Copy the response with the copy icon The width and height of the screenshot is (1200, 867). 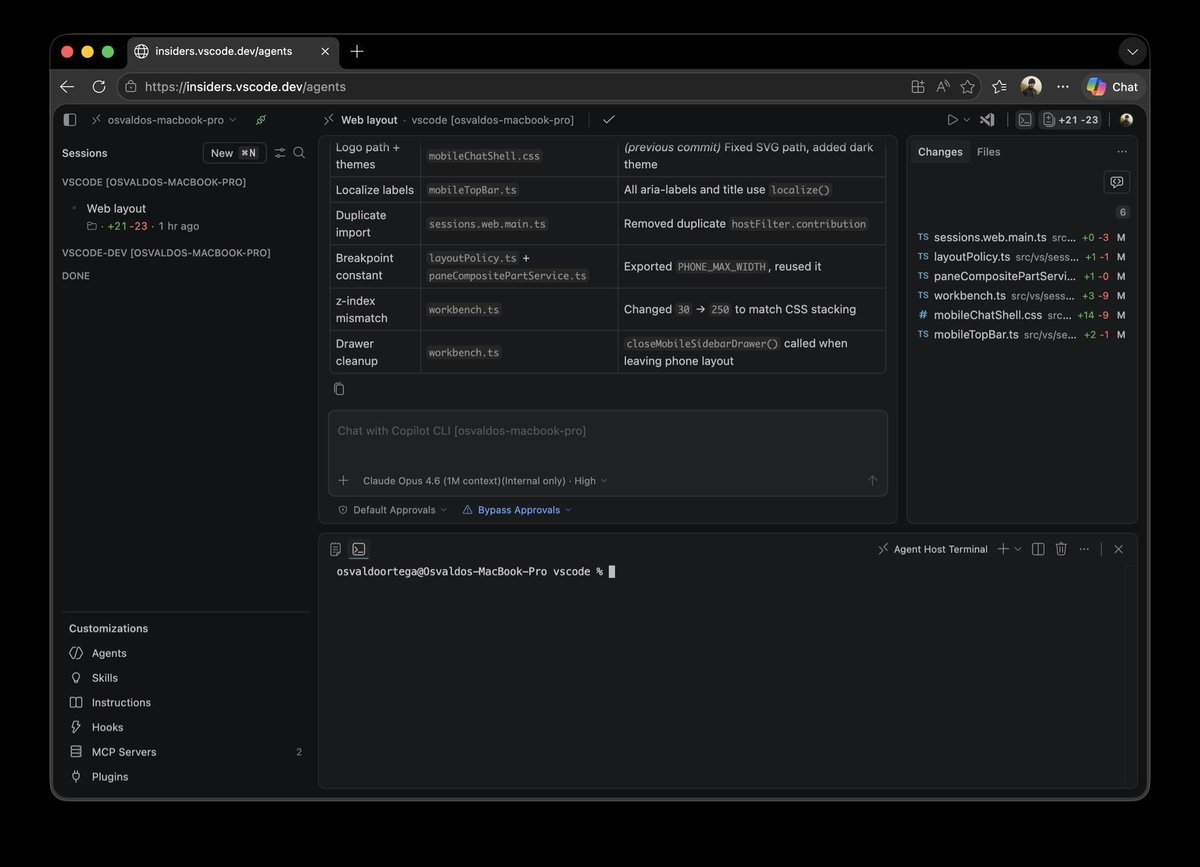tap(339, 389)
